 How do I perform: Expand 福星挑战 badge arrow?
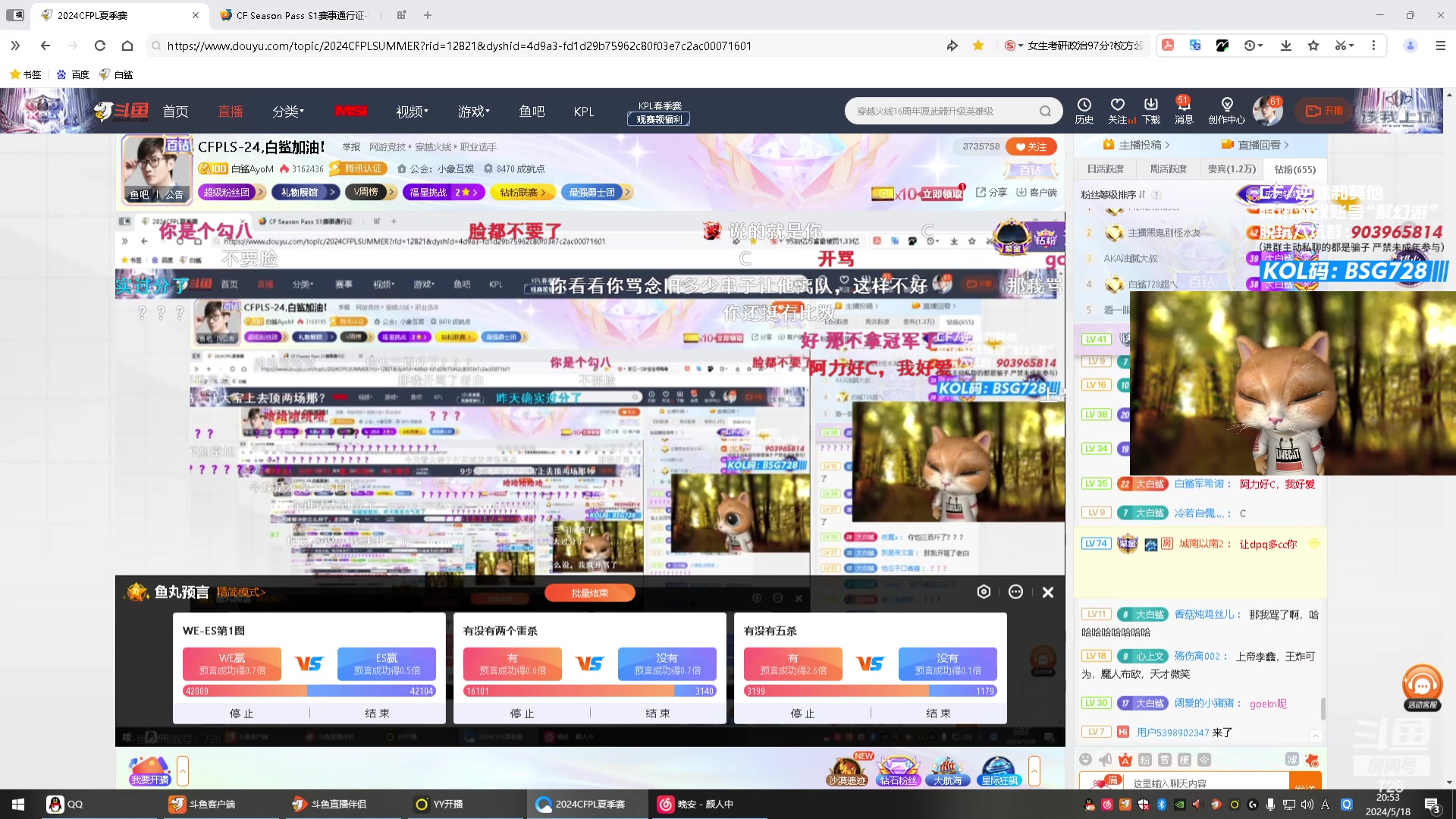[475, 193]
